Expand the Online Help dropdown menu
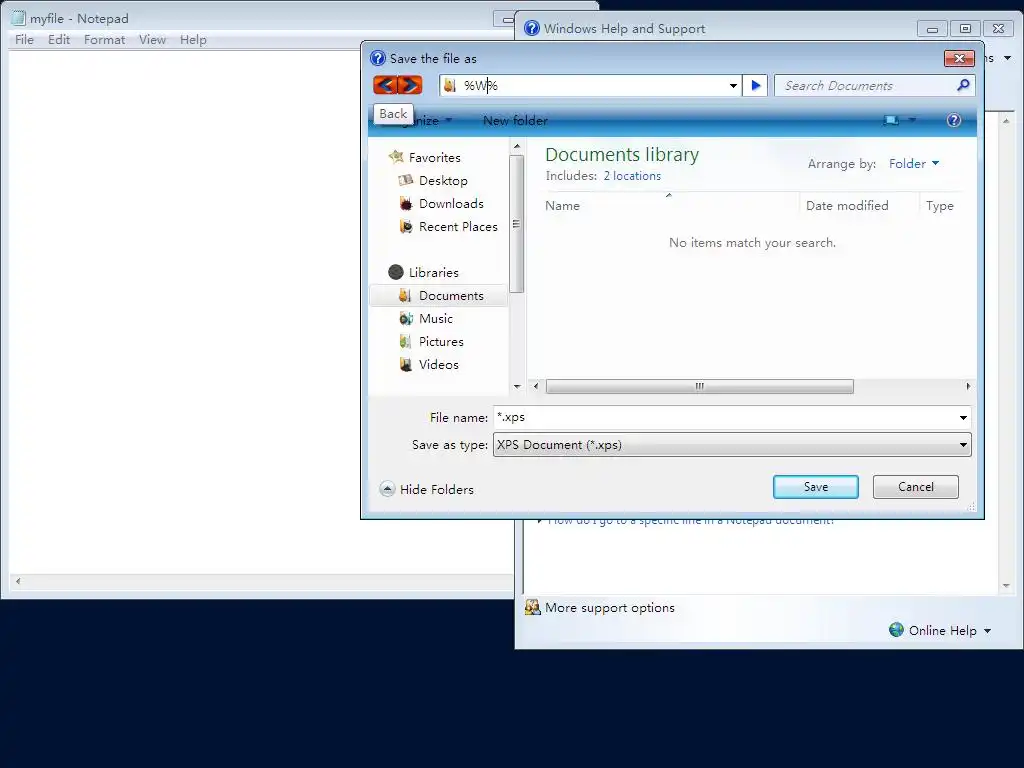1024x768 pixels. click(x=987, y=631)
